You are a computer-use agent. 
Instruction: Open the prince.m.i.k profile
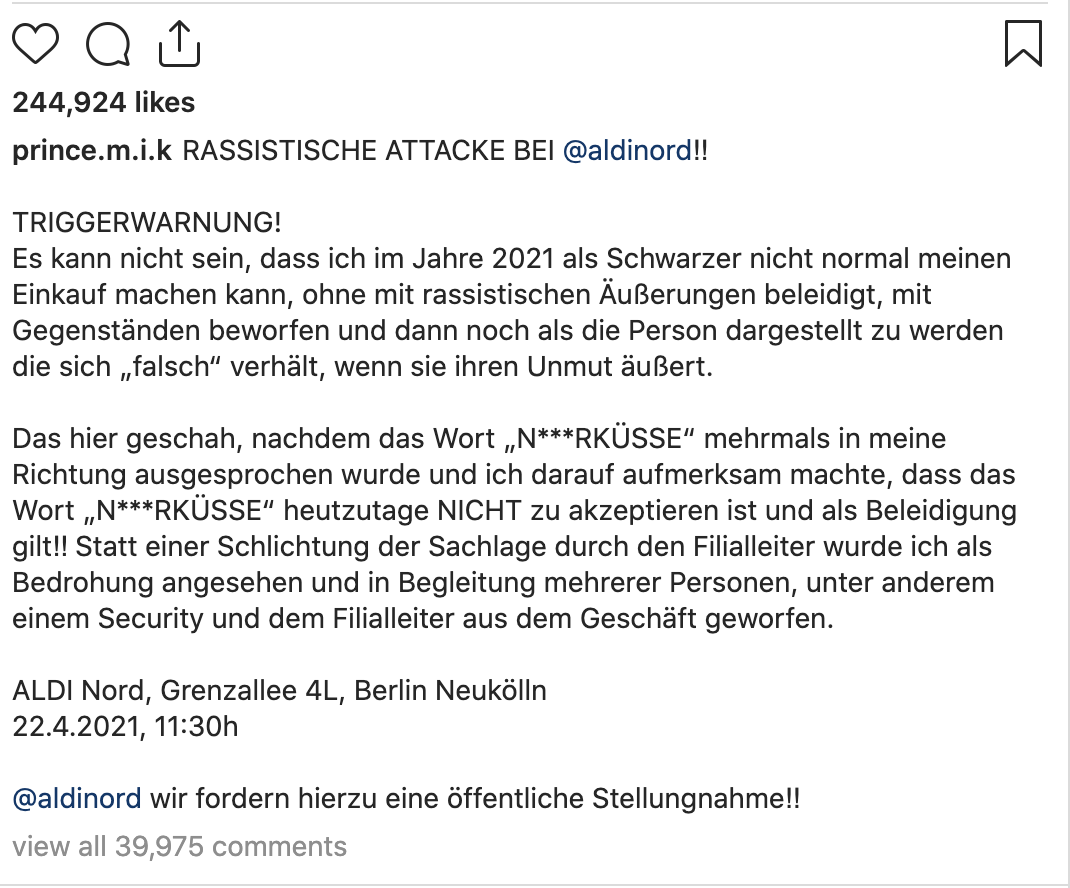(92, 151)
